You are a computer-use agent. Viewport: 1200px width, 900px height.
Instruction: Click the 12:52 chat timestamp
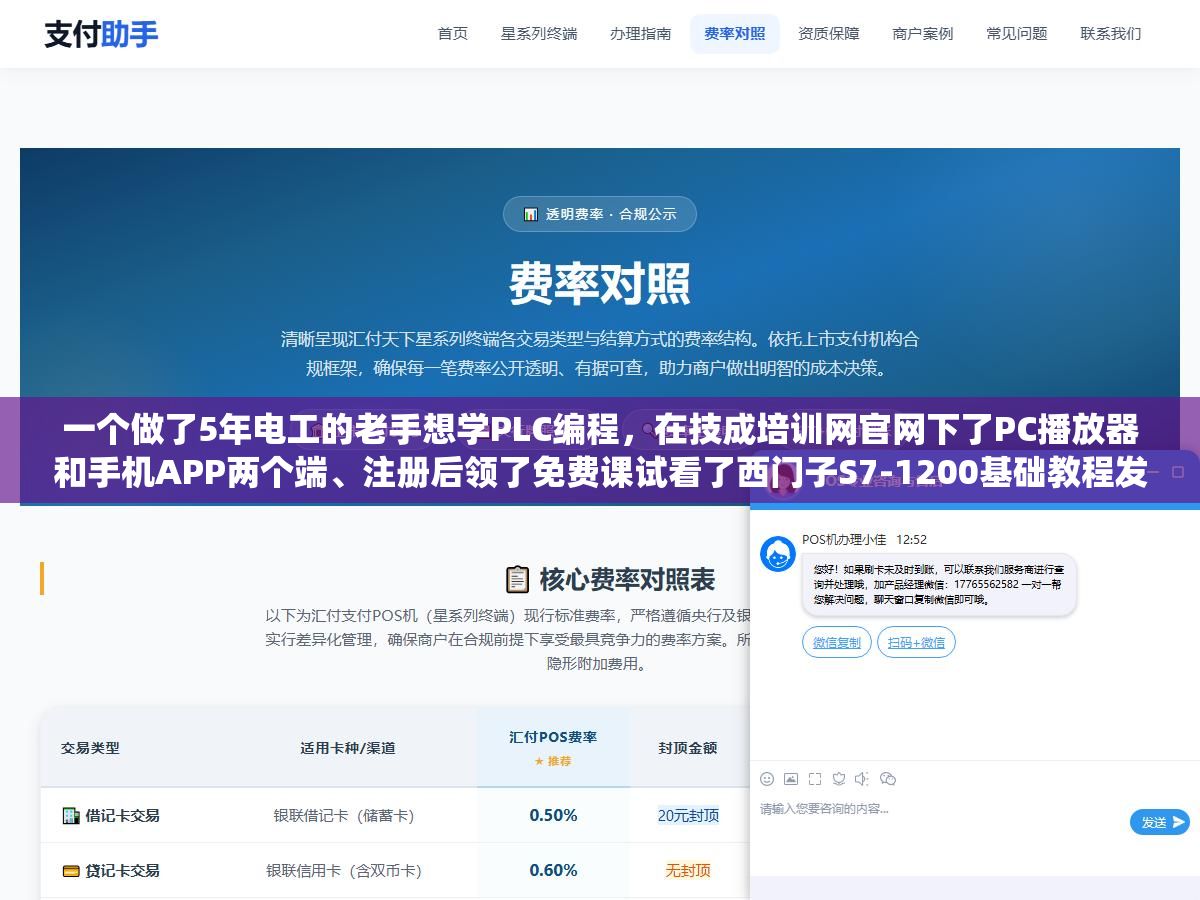911,539
